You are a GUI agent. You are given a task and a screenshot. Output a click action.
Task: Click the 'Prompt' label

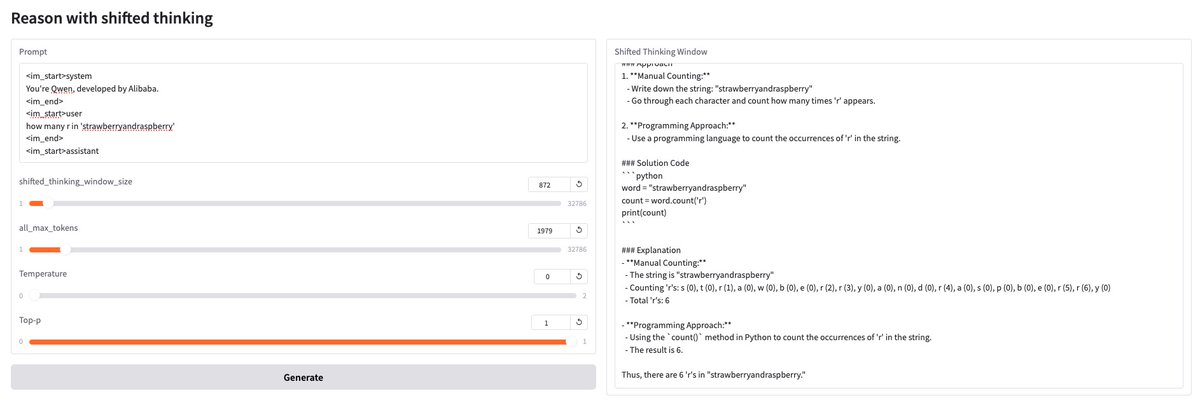34,51
